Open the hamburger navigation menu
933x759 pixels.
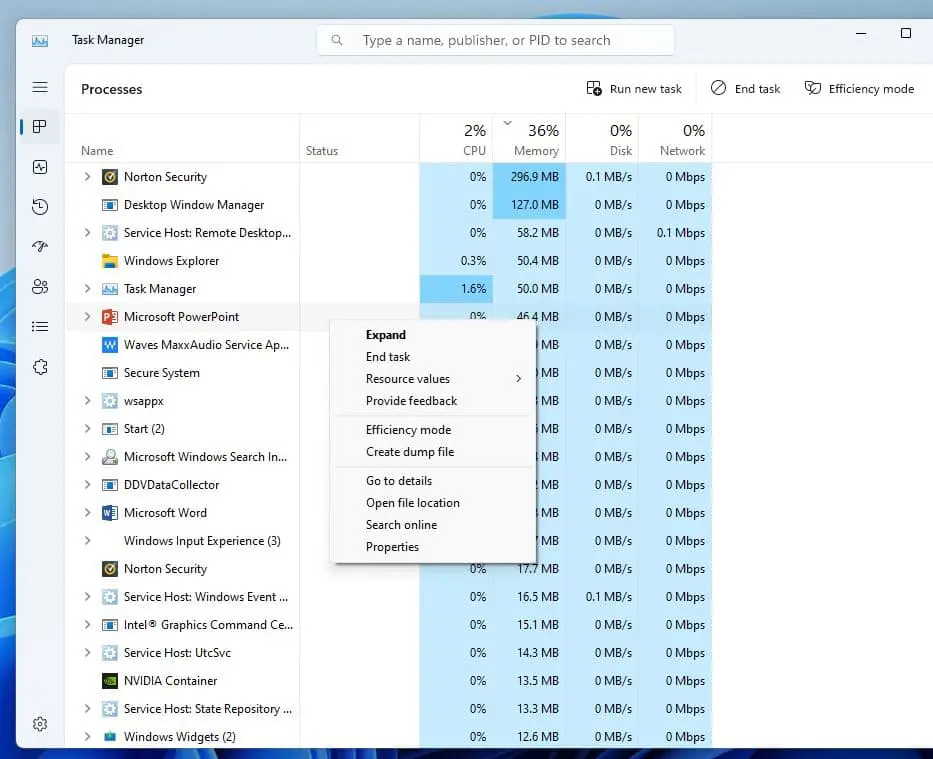40,88
